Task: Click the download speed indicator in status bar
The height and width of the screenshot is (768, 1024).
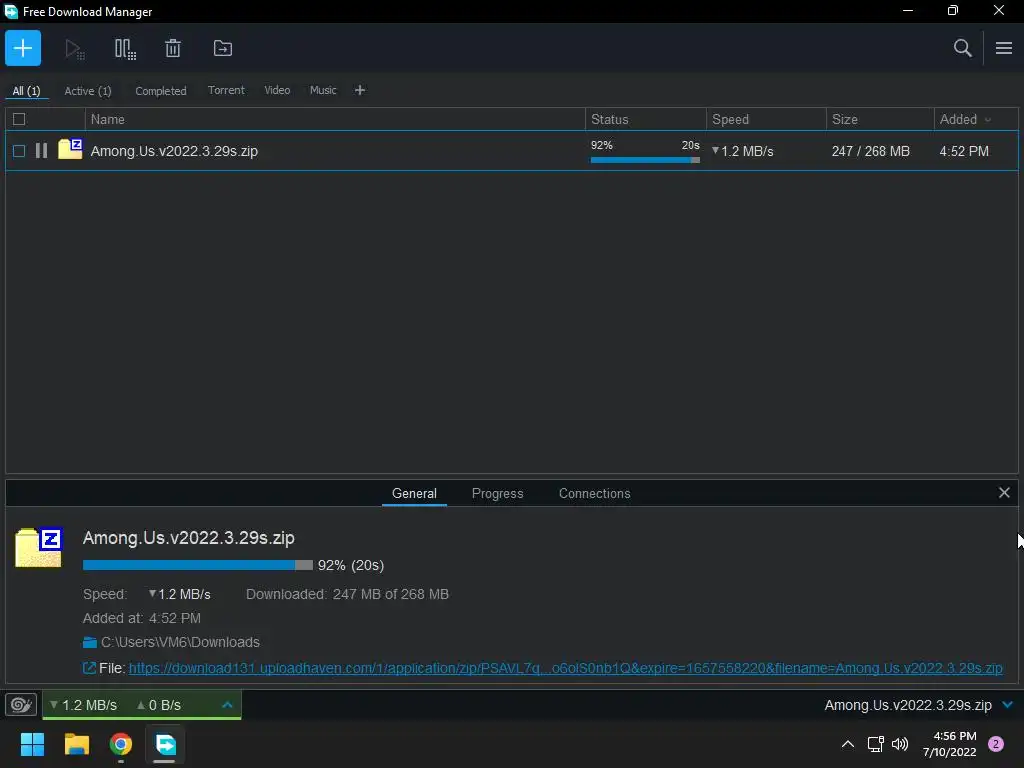Action: click(x=83, y=705)
